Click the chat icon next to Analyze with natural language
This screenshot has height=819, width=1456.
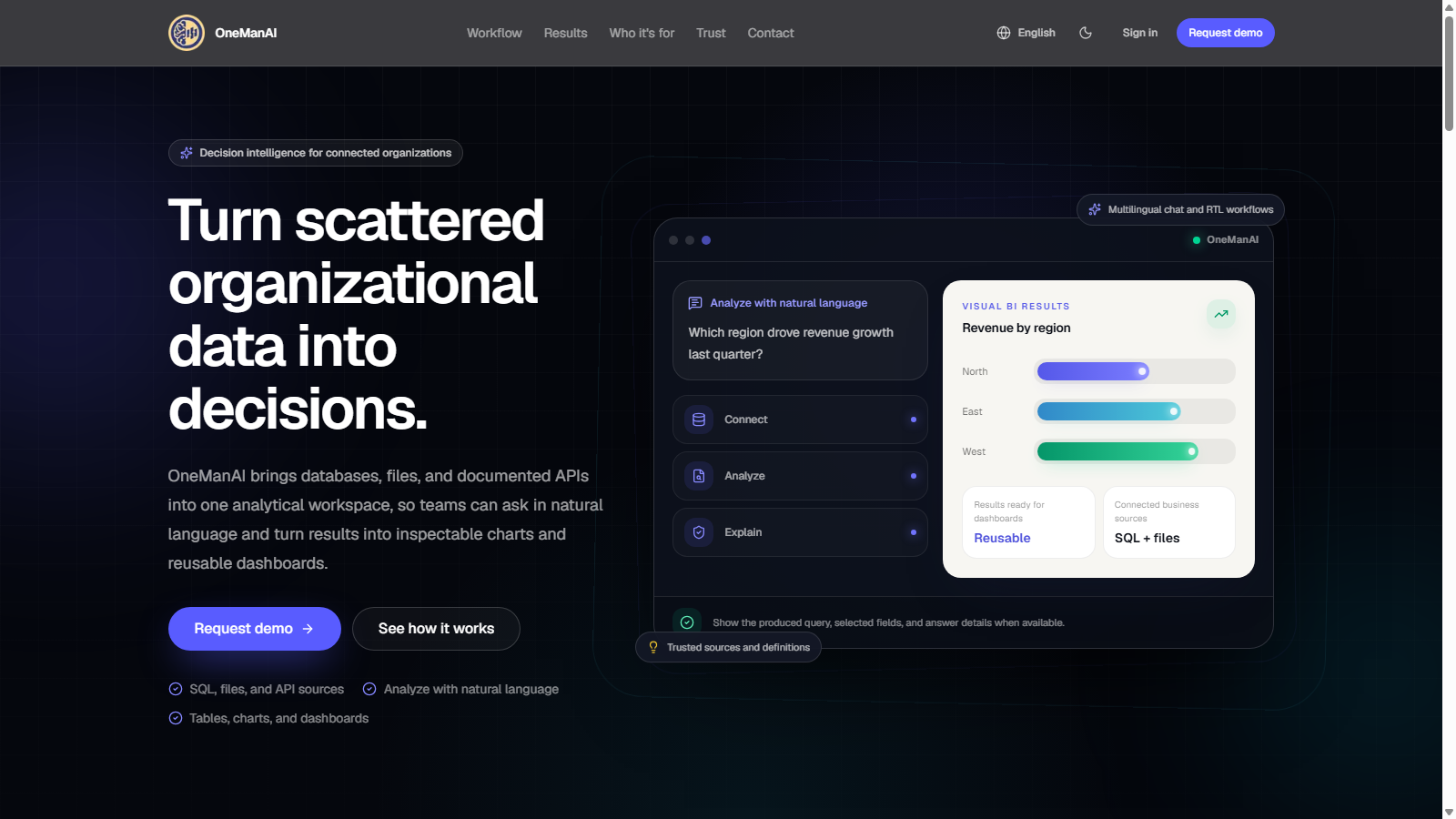[x=695, y=303]
